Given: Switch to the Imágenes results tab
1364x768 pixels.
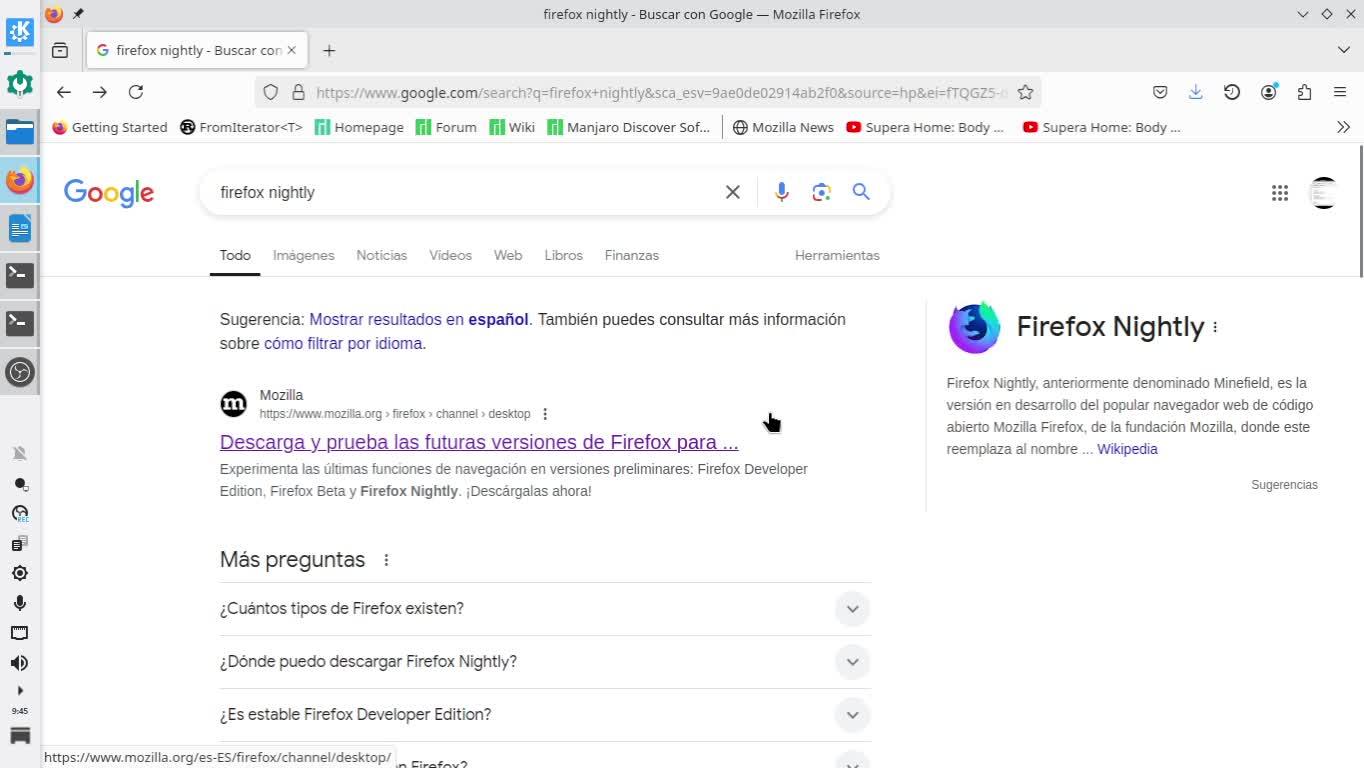Looking at the screenshot, I should [304, 255].
